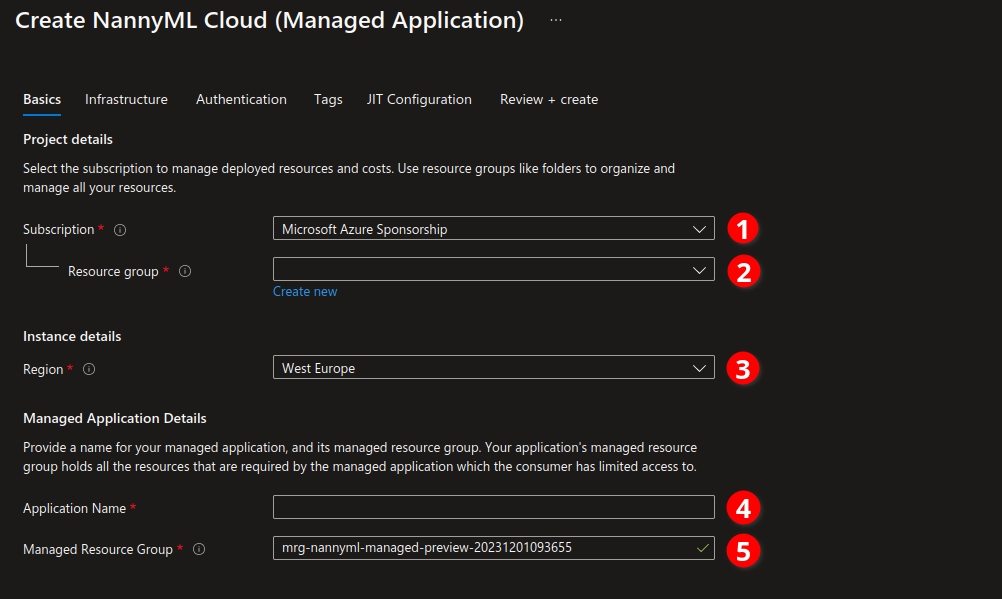
Task: Select the Basics tab
Action: (42, 99)
